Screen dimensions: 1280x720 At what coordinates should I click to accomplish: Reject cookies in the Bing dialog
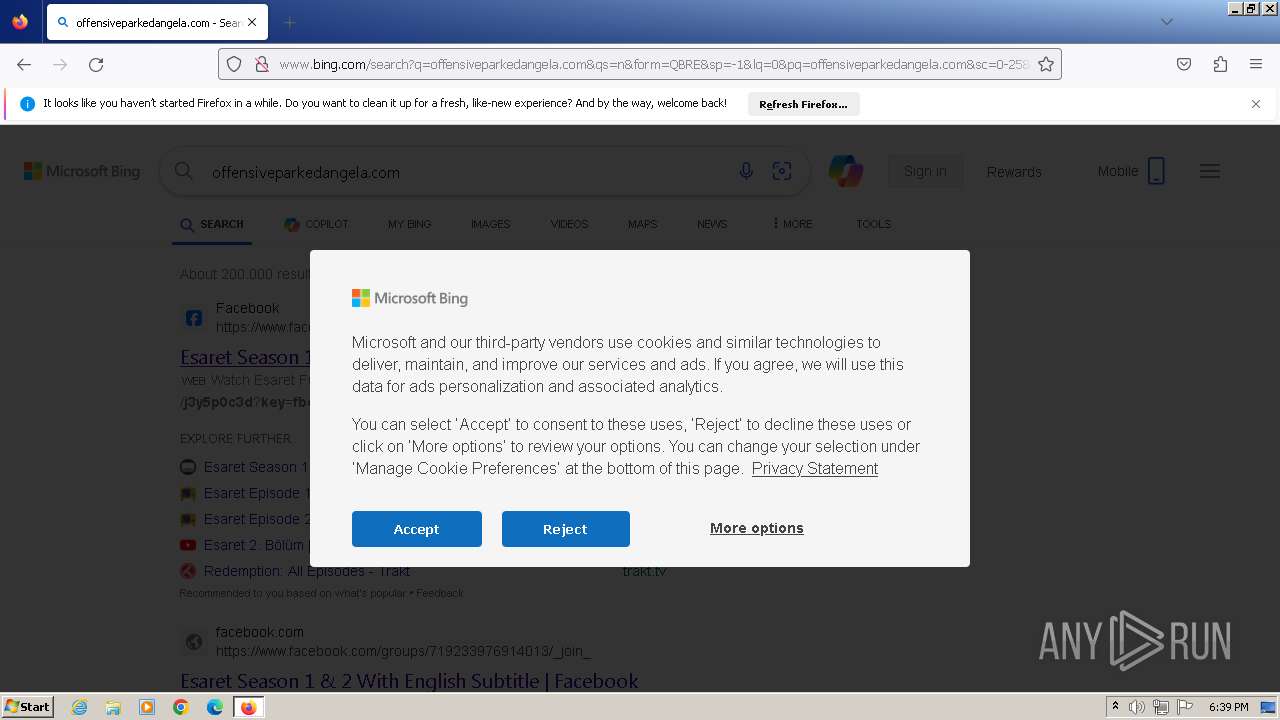[565, 529]
